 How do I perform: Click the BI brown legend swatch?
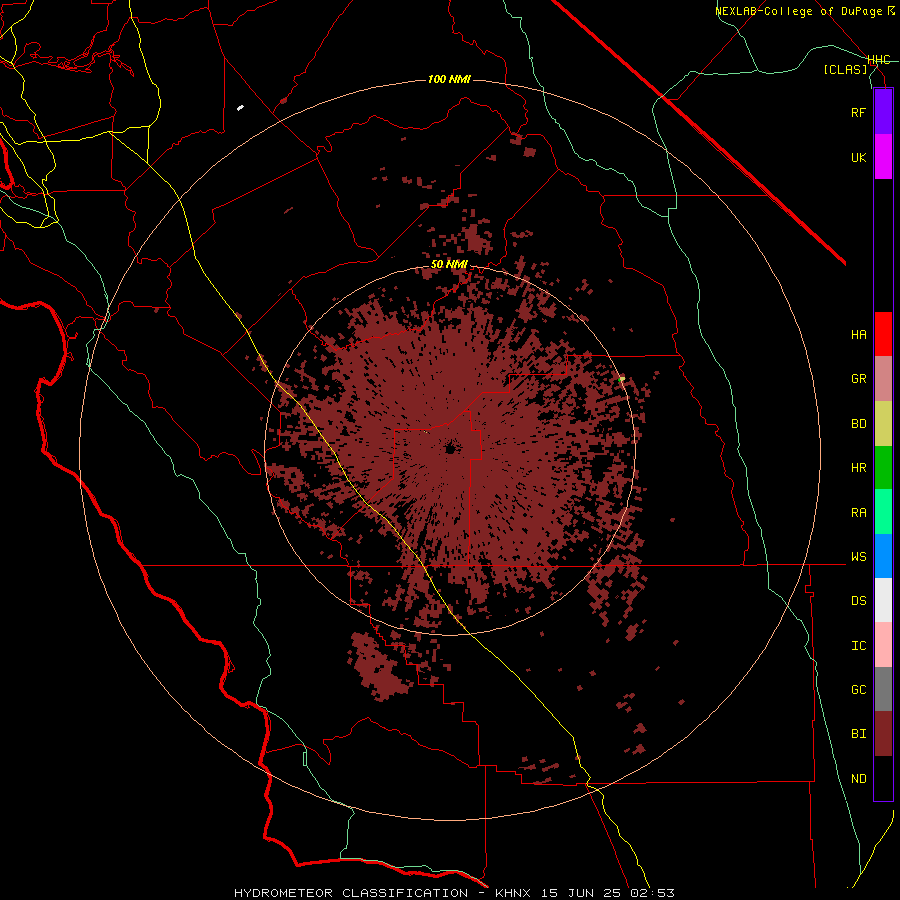[x=883, y=734]
